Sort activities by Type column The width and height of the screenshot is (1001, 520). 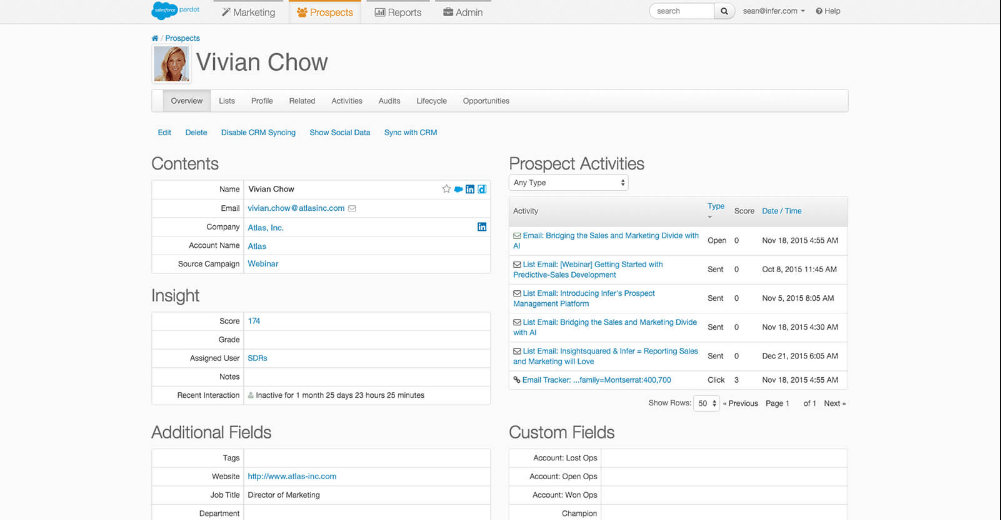716,207
